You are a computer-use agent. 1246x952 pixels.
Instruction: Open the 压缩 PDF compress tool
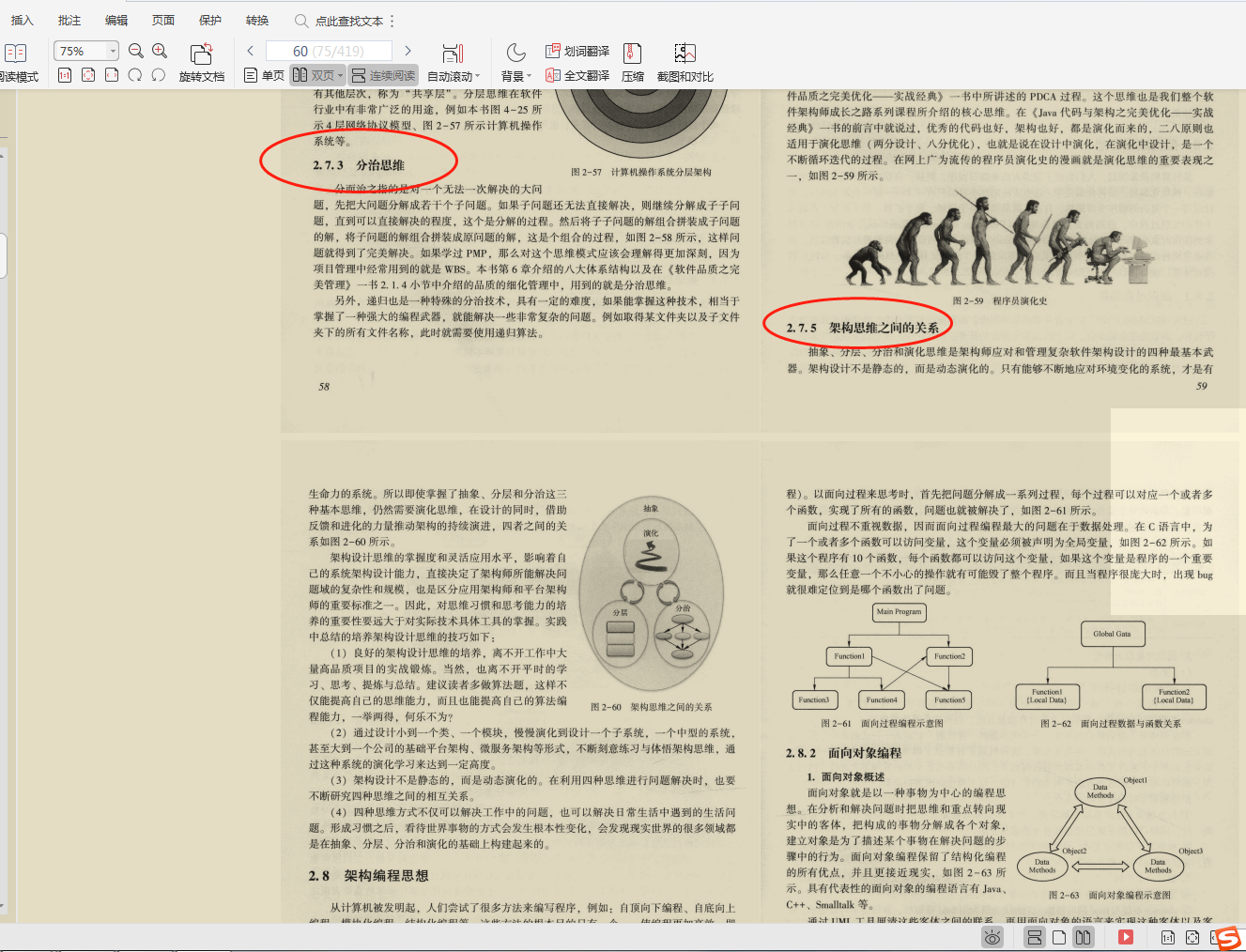coord(632,61)
